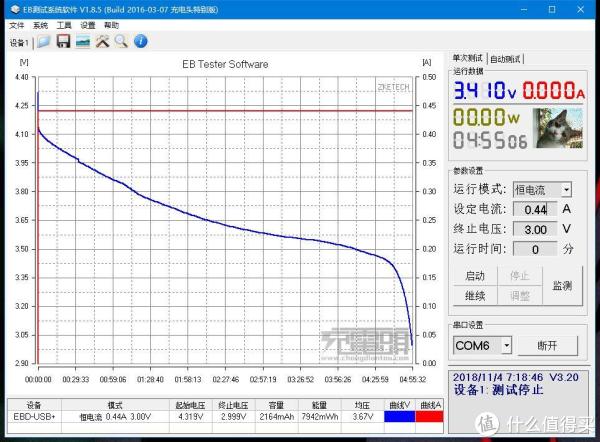Open the tools hammer-and-wrench settings icon
600x442 pixels.
point(102,41)
